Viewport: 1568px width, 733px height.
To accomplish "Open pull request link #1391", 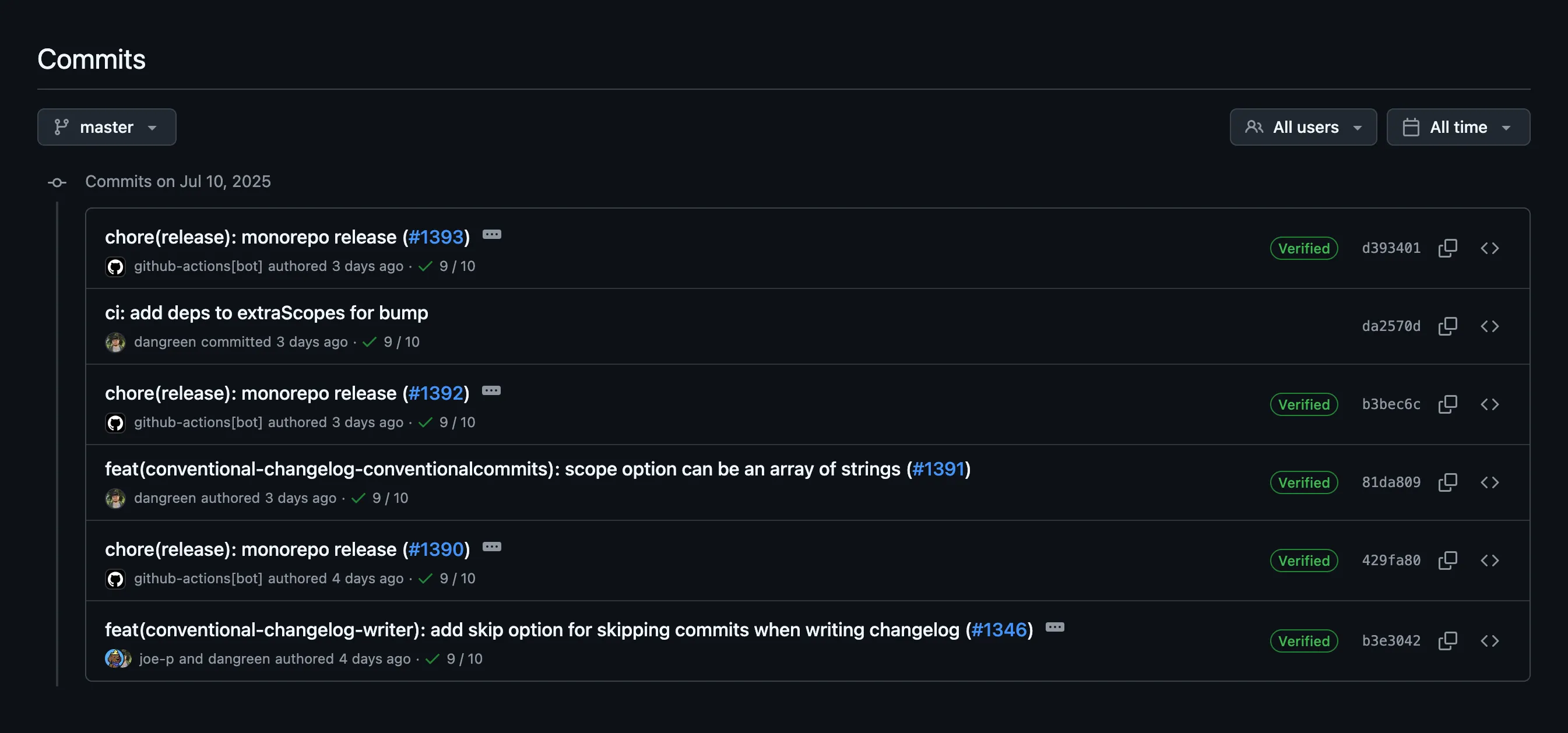I will tap(938, 469).
